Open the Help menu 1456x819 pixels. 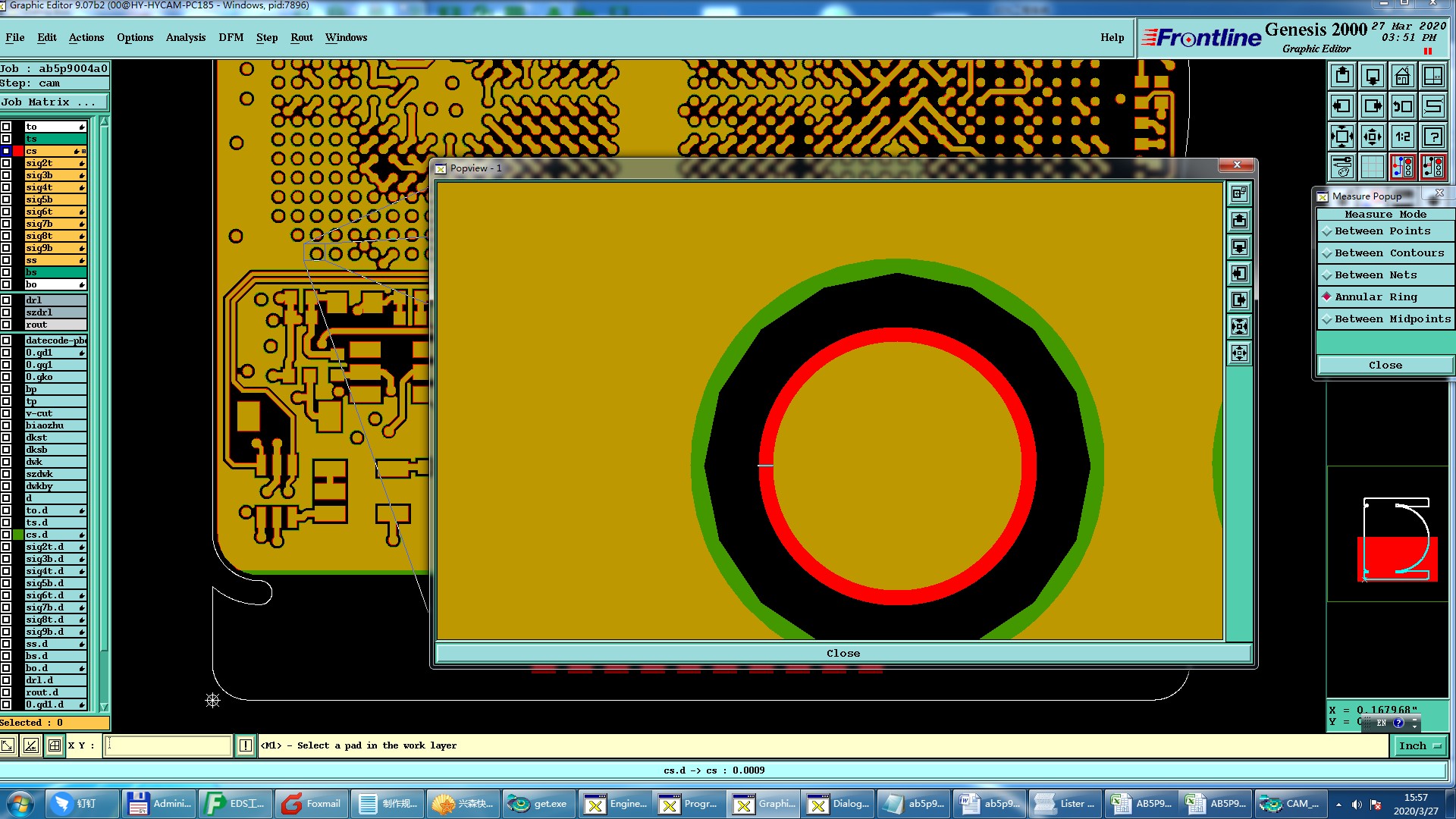pos(1112,38)
